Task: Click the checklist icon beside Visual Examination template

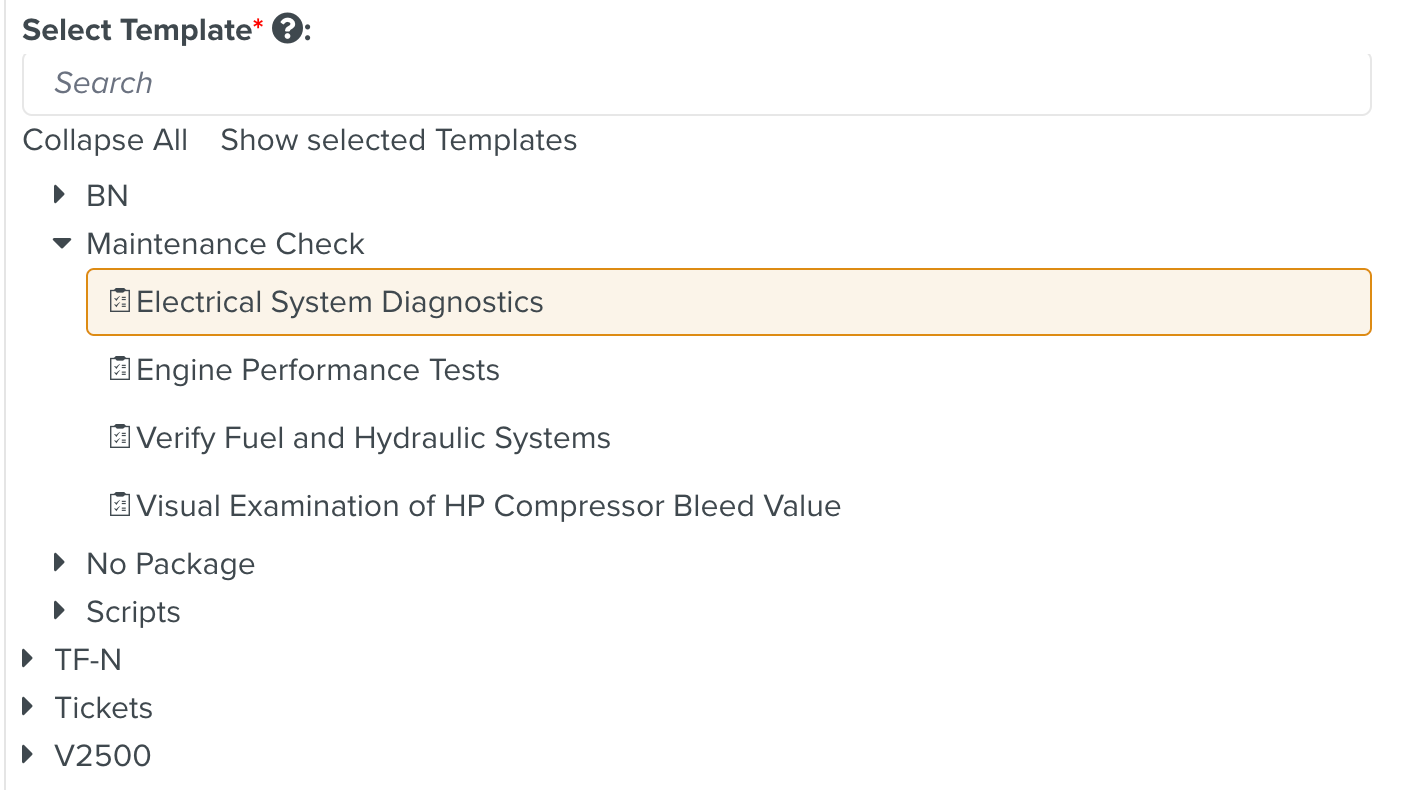Action: pos(119,505)
